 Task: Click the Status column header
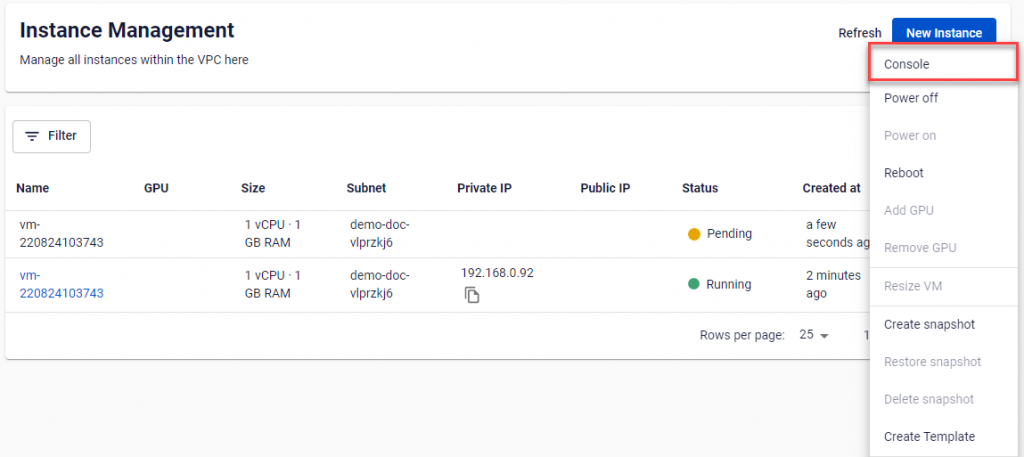tap(699, 188)
